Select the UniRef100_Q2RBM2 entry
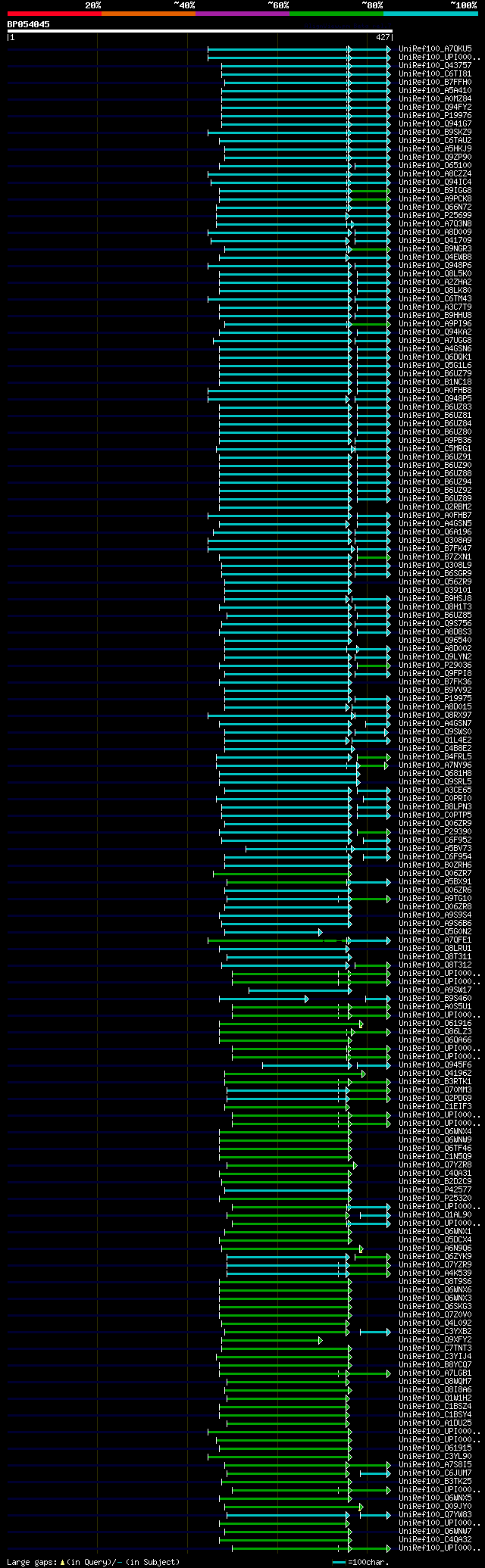This screenshot has height=1568, width=485. [435, 507]
